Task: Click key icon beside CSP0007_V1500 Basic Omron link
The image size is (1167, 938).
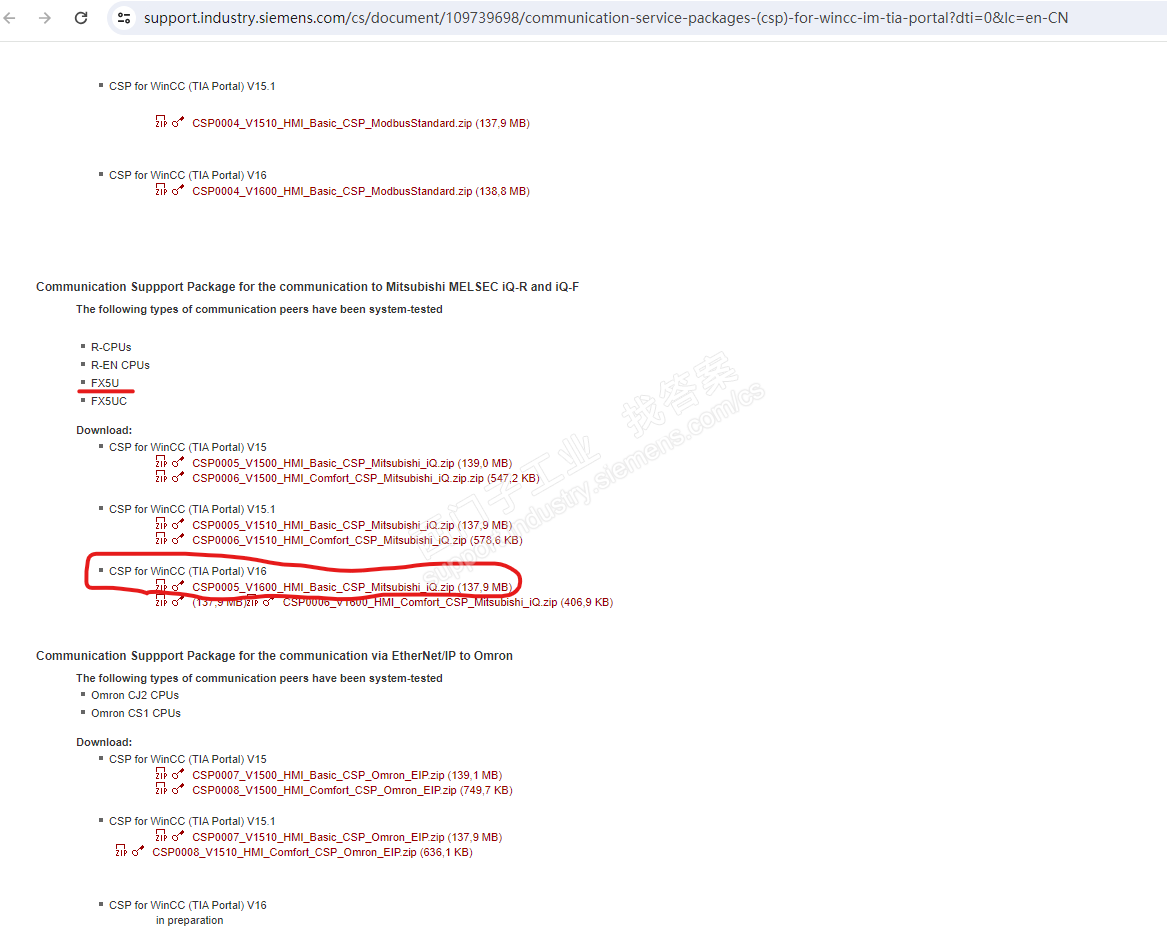Action: coord(178,774)
